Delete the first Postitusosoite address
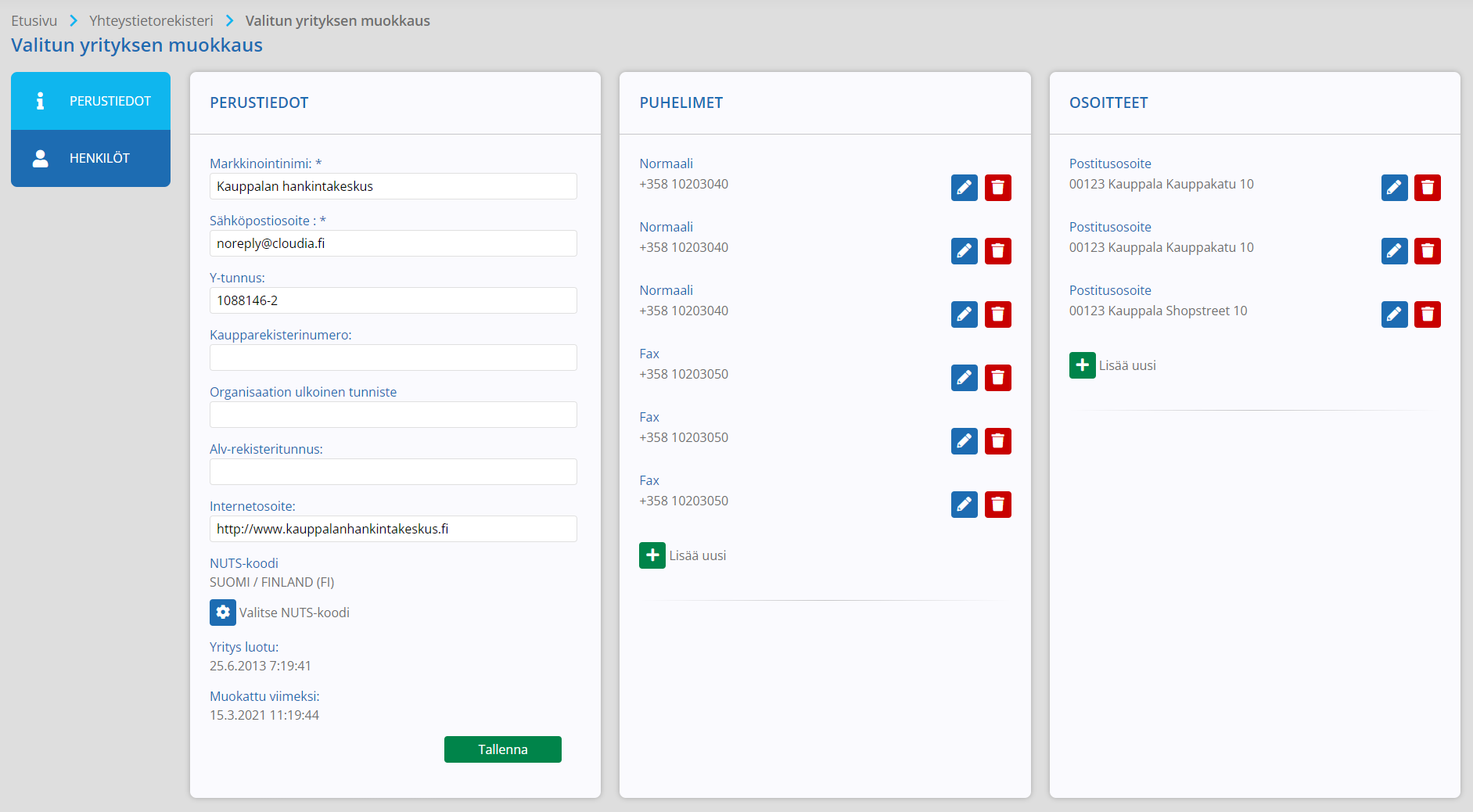This screenshot has height=812, width=1473. point(1427,188)
